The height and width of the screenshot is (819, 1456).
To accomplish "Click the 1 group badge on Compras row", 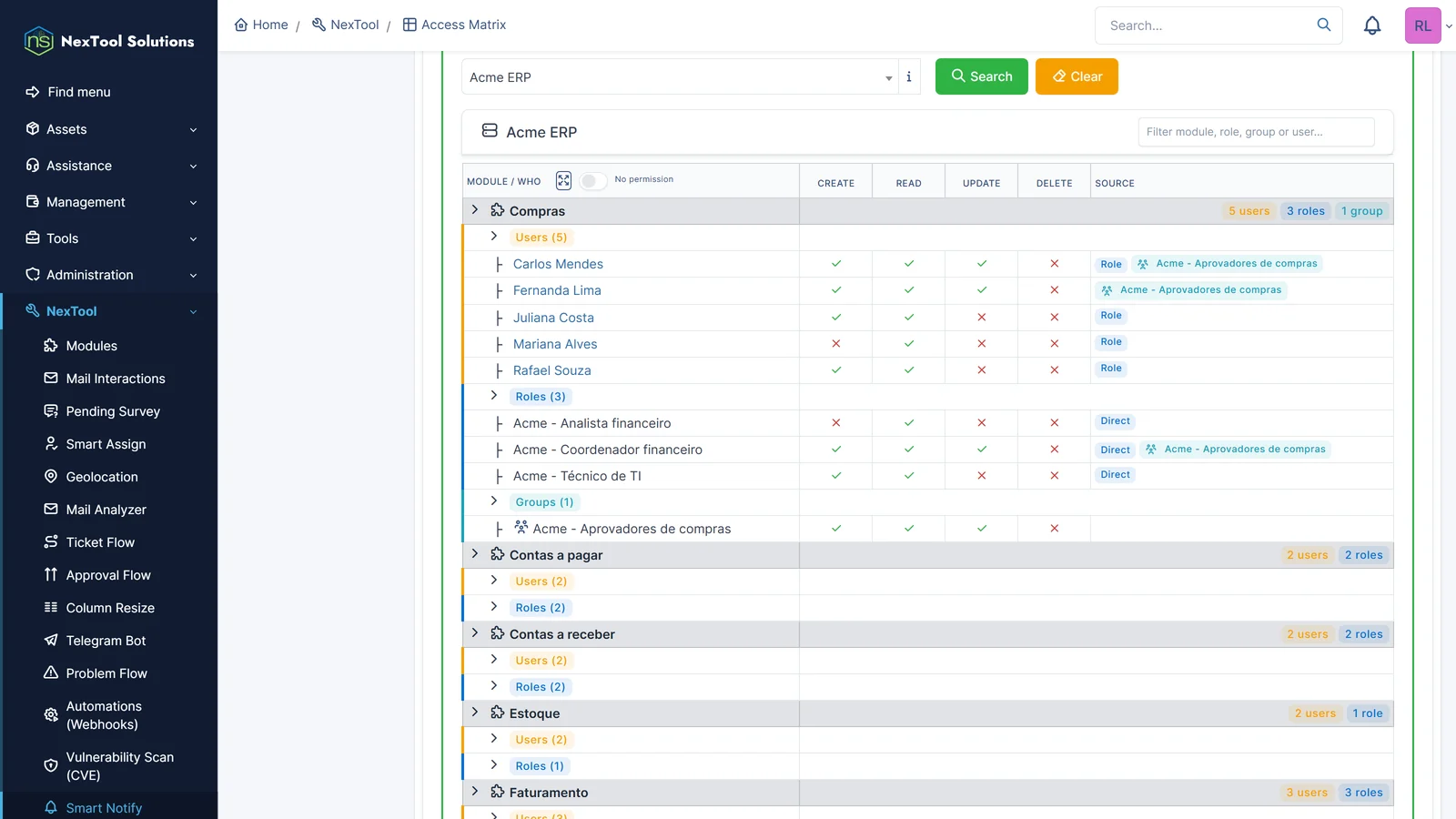I will point(1361,211).
